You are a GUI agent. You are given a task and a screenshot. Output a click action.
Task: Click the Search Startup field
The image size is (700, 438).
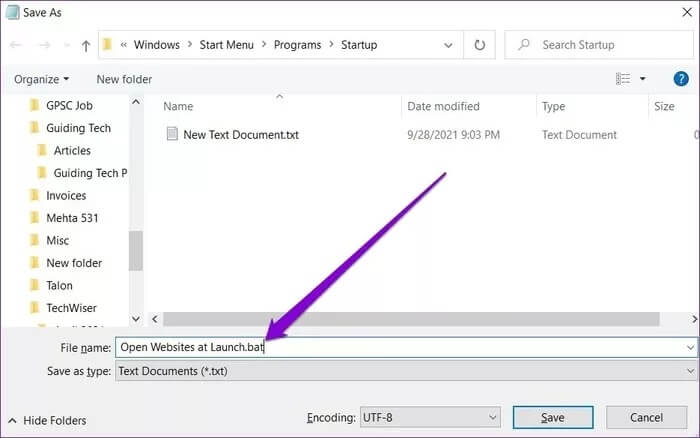pyautogui.click(x=599, y=45)
